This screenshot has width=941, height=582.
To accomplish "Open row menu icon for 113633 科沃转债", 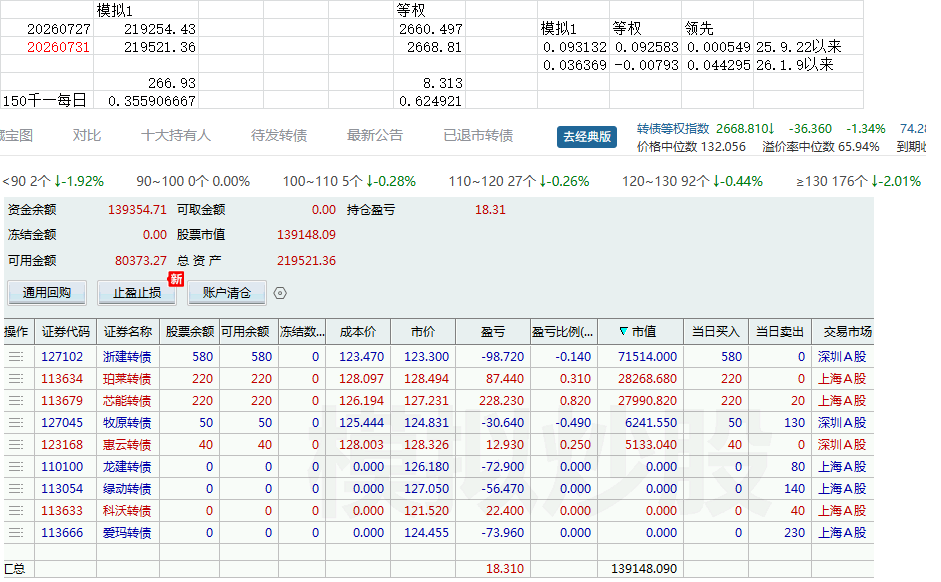I will coord(16,511).
